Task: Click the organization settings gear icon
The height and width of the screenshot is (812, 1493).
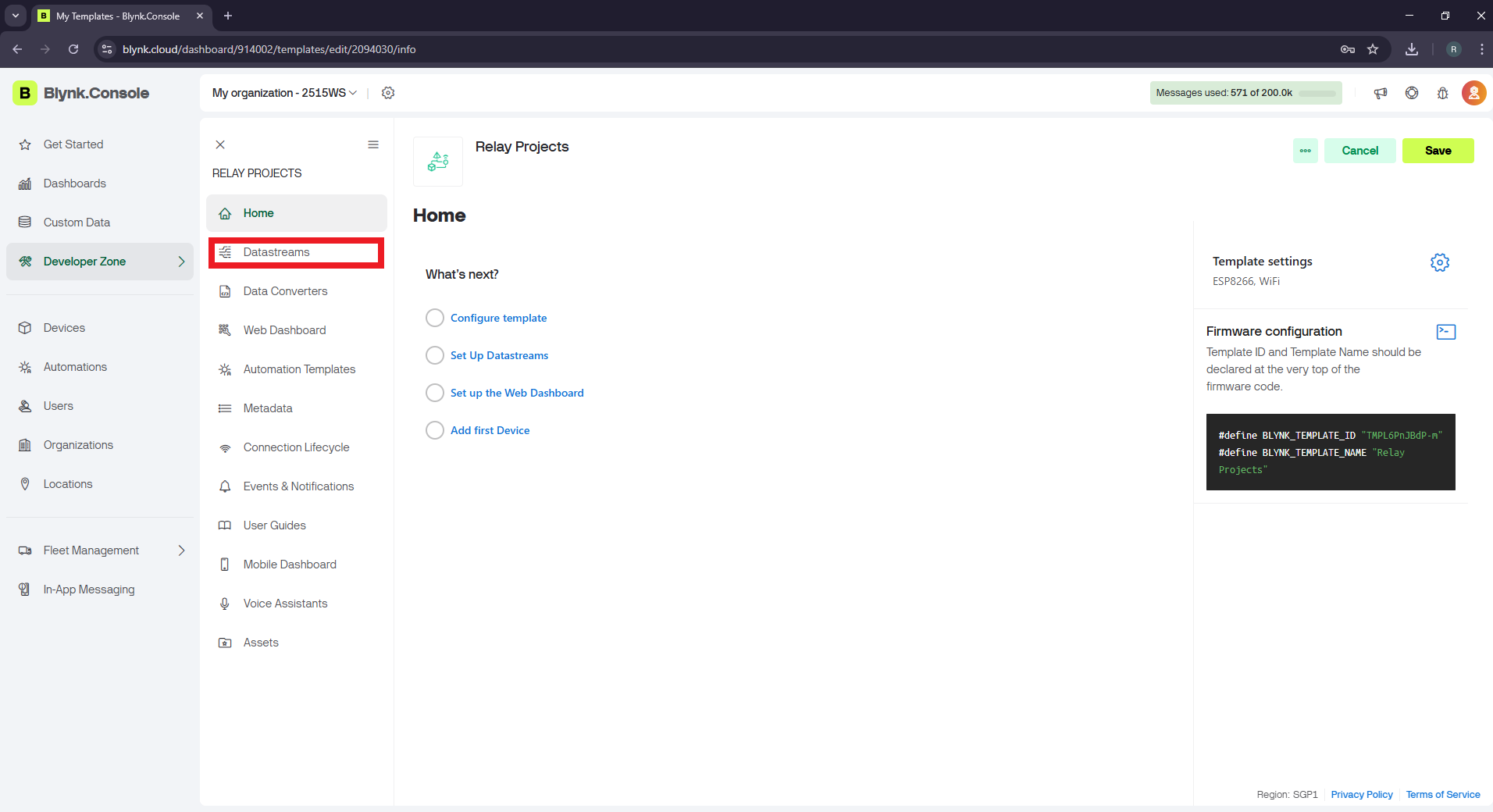Action: (x=388, y=93)
